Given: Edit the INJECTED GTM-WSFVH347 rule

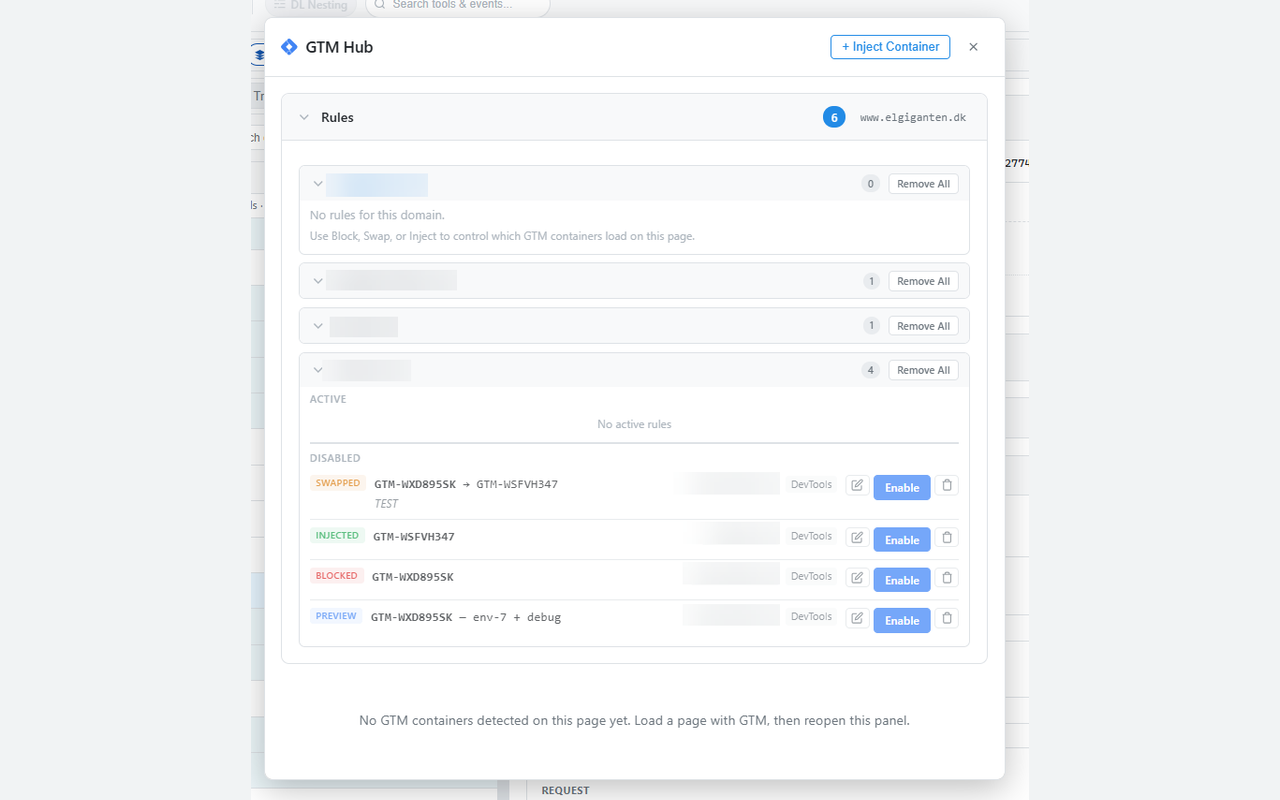Looking at the screenshot, I should (857, 537).
